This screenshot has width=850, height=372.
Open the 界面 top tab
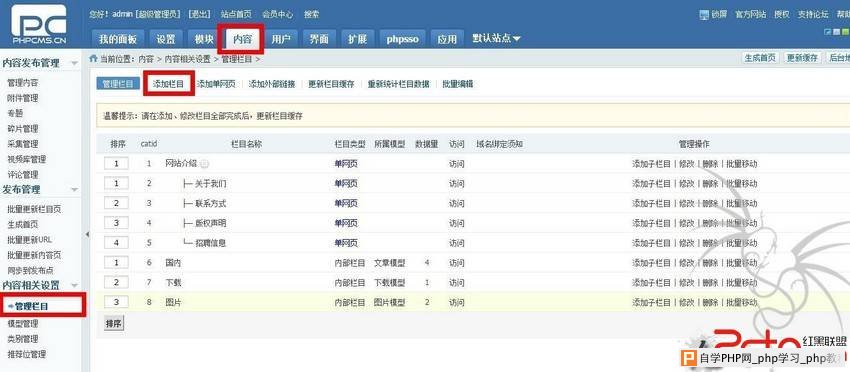coord(319,39)
